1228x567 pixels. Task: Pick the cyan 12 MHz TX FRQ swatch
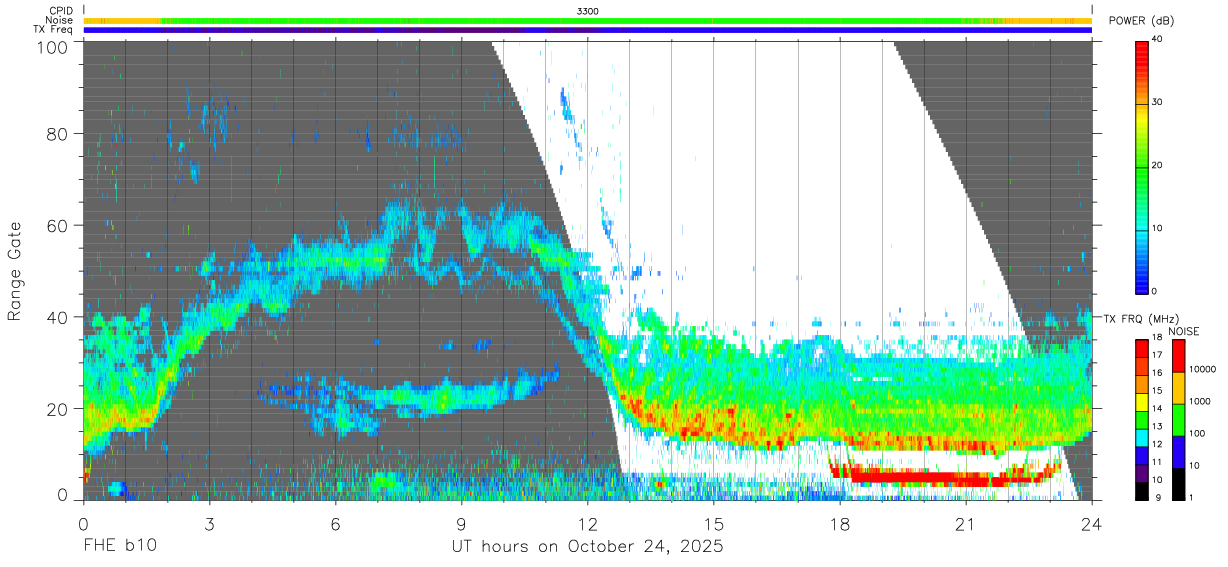(1143, 437)
